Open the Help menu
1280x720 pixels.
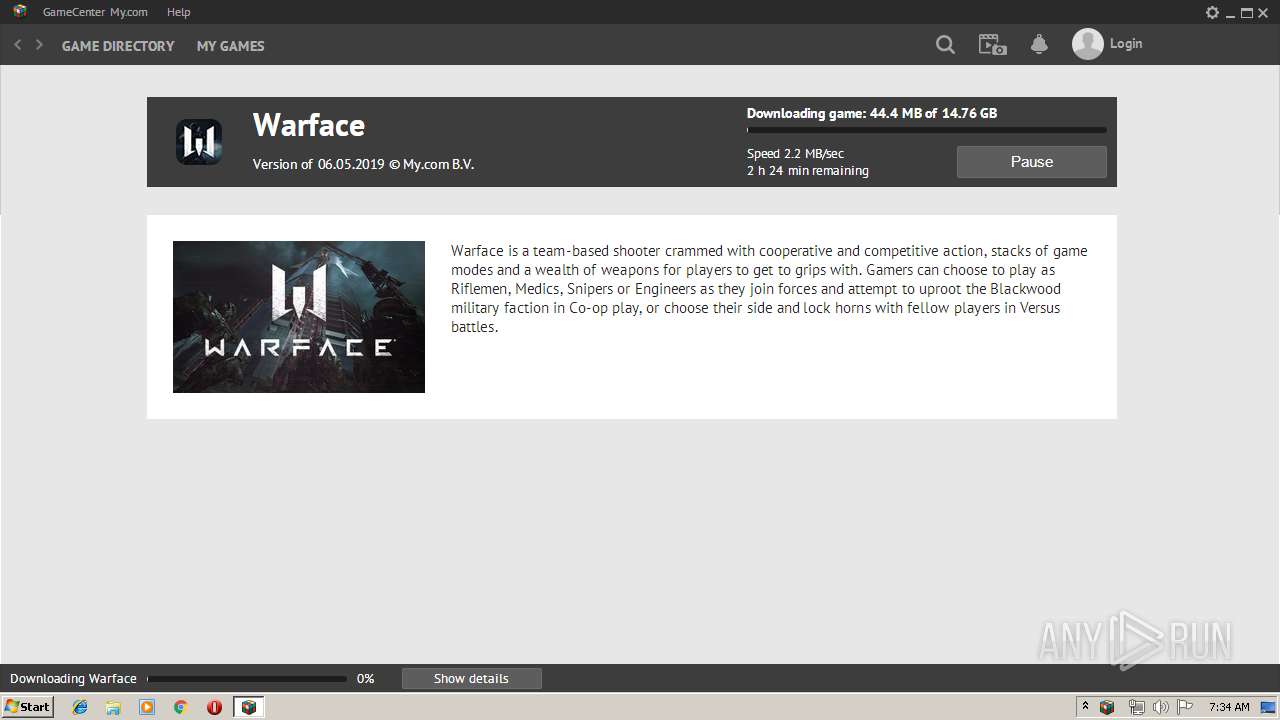pyautogui.click(x=179, y=12)
